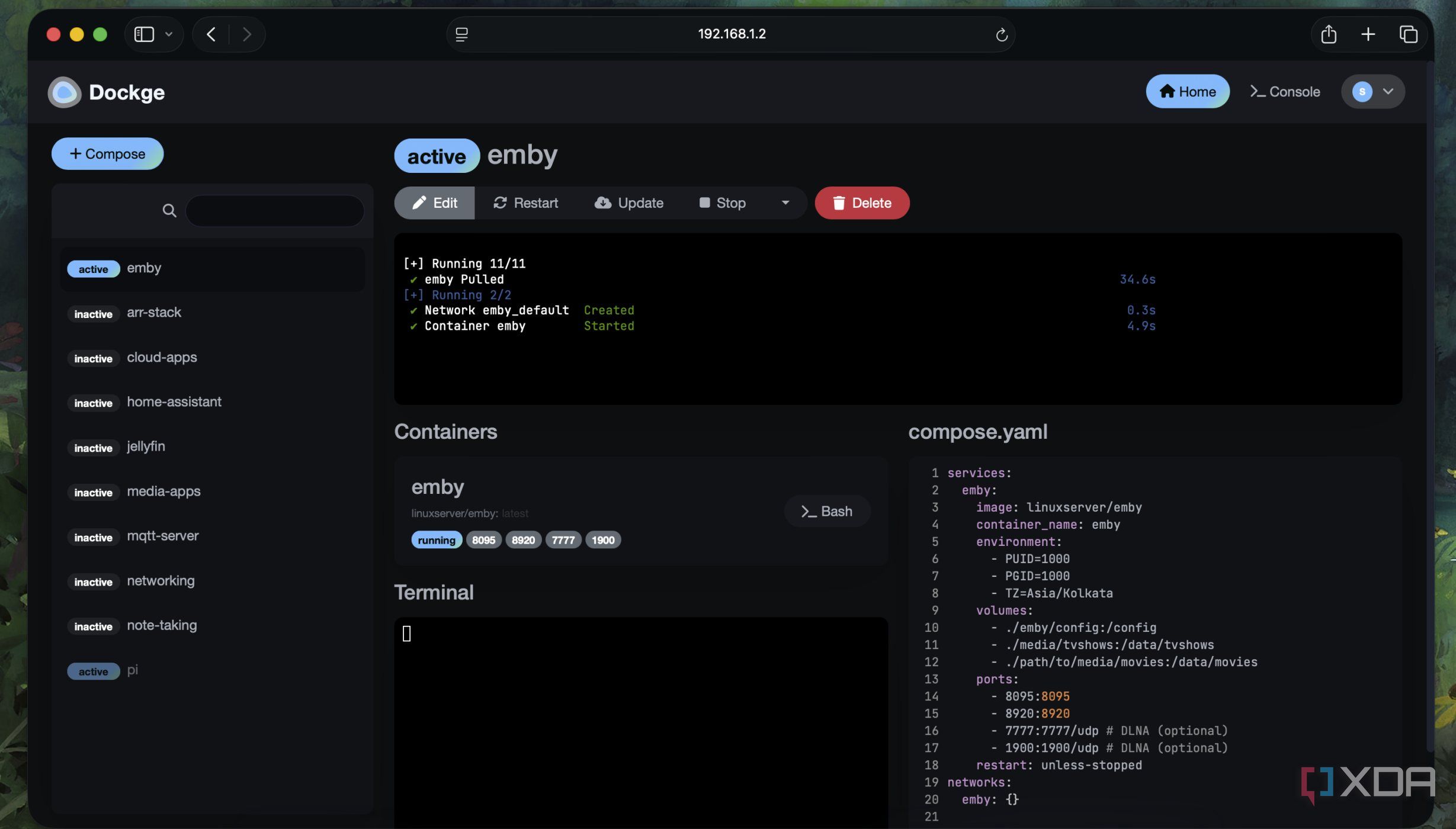This screenshot has width=1456, height=829.
Task: Expand the more actions dropdown arrow
Action: click(x=785, y=203)
